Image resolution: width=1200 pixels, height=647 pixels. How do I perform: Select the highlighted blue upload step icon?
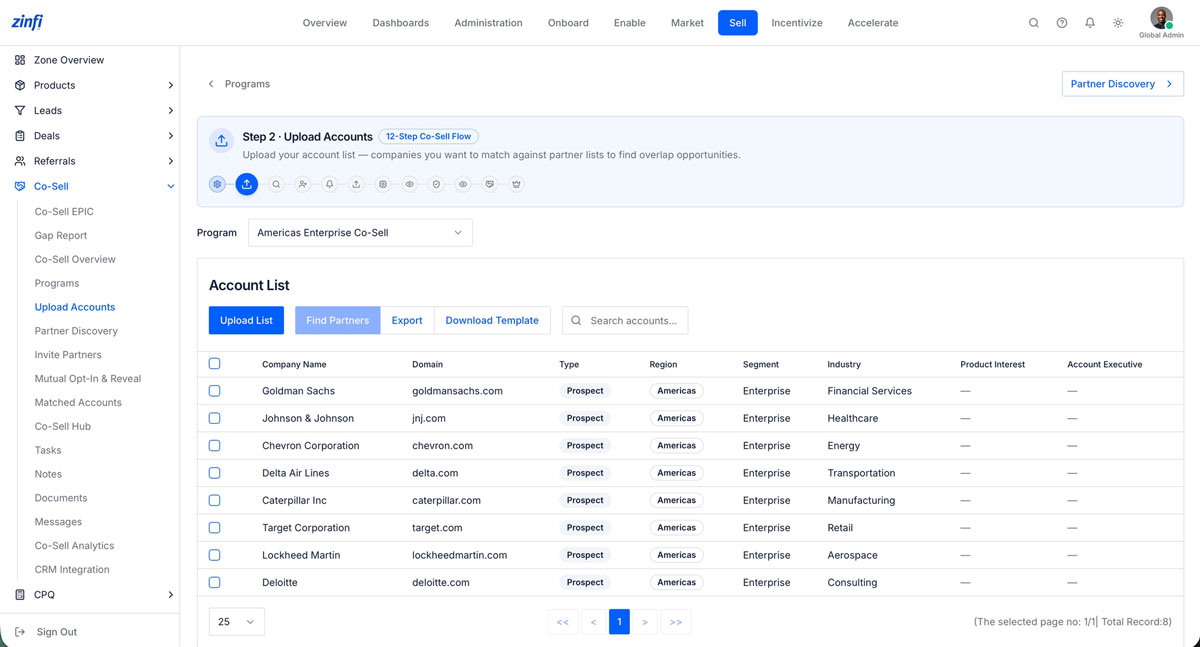point(247,184)
